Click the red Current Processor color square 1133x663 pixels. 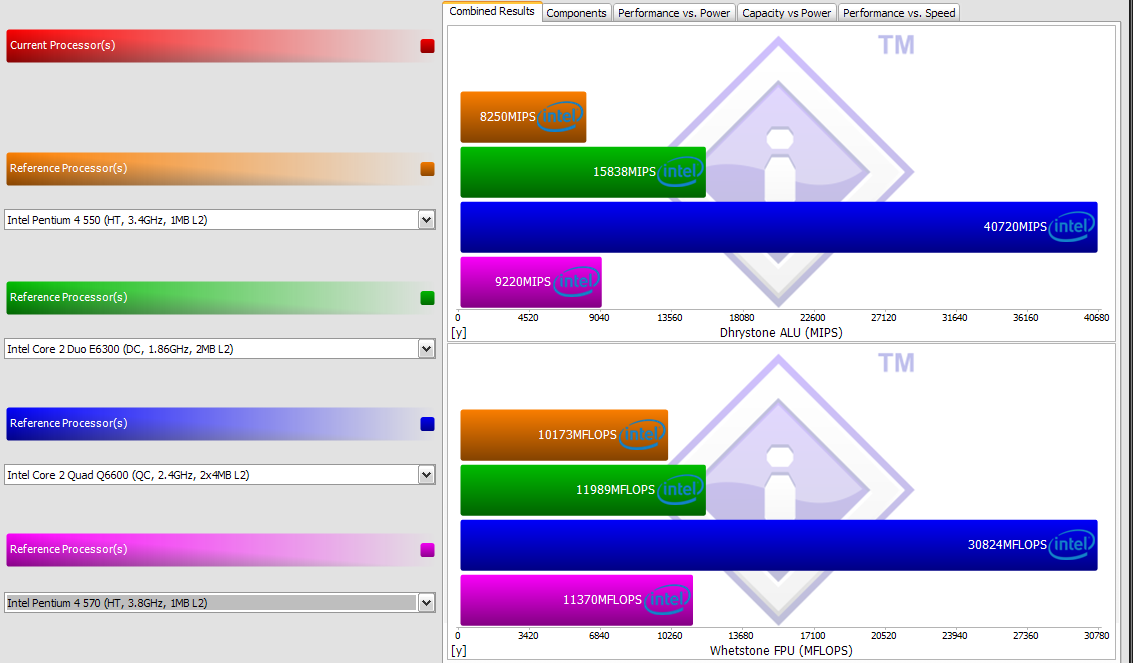click(427, 46)
